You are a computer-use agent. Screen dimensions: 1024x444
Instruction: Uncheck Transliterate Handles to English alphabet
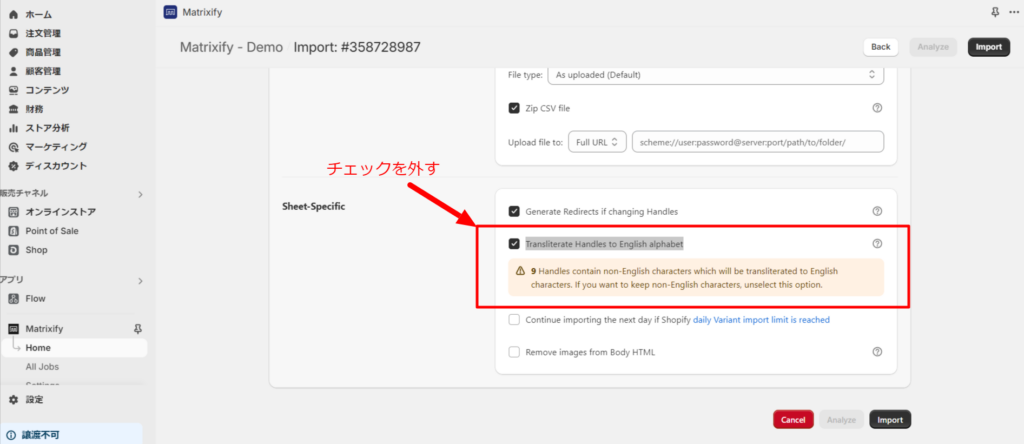click(x=514, y=244)
